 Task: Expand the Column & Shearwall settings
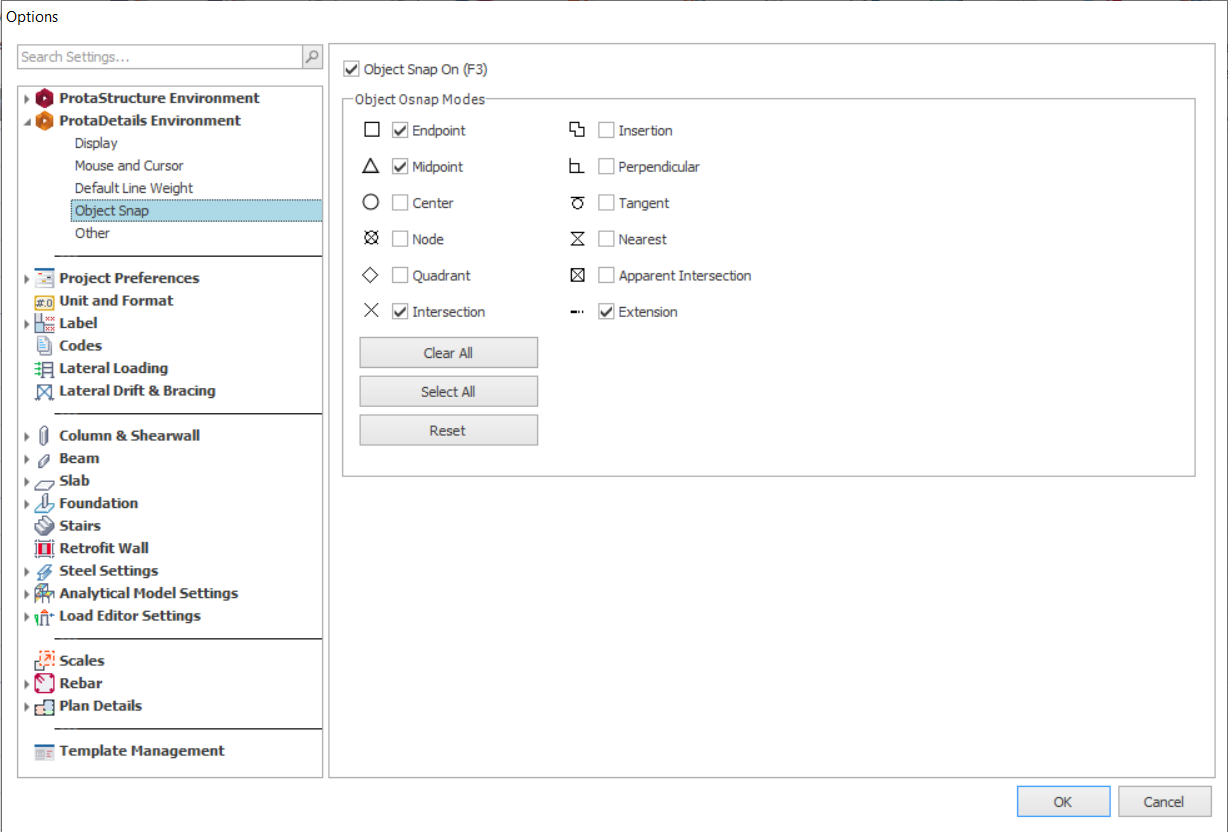click(27, 436)
